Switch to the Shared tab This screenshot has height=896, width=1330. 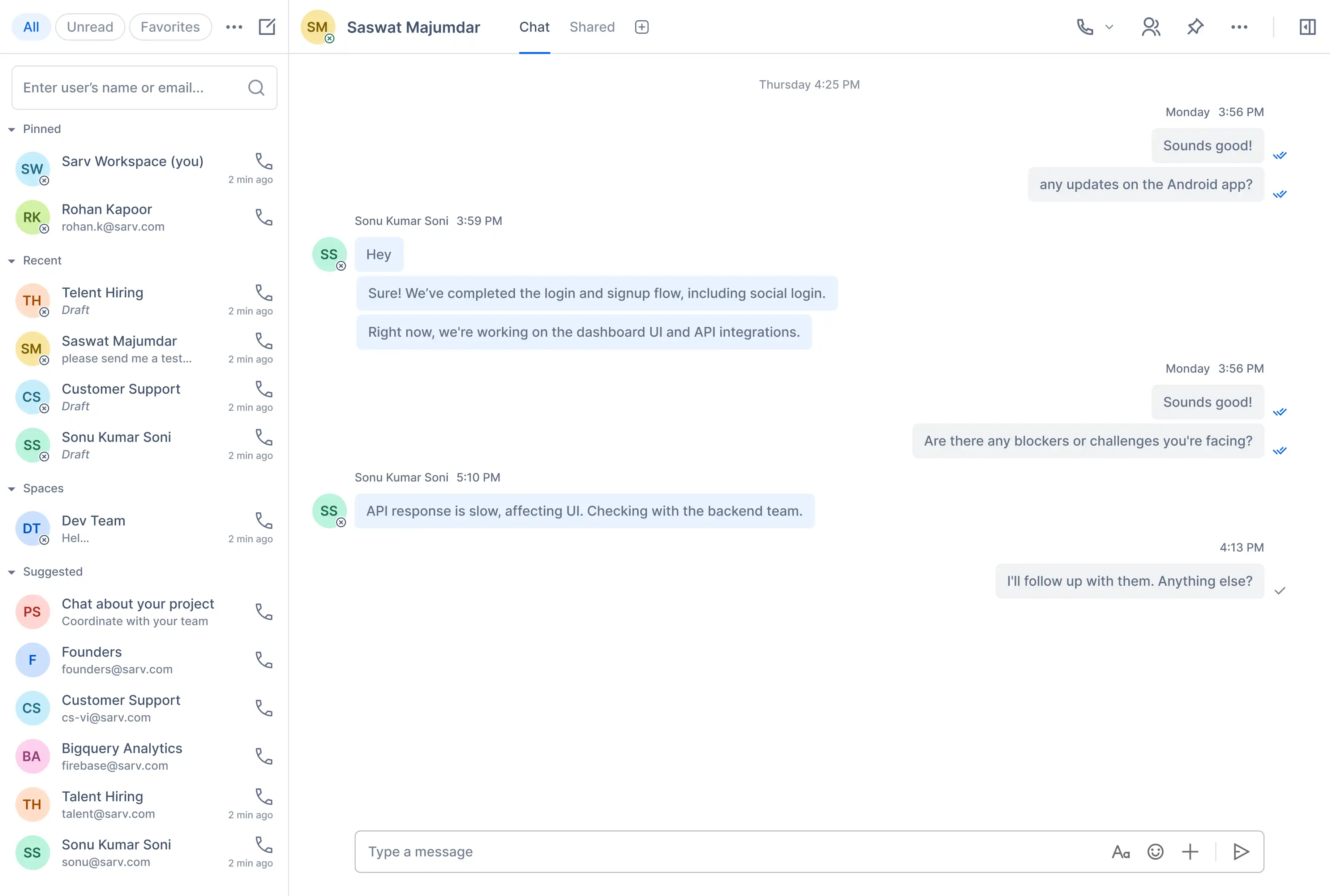coord(592,27)
